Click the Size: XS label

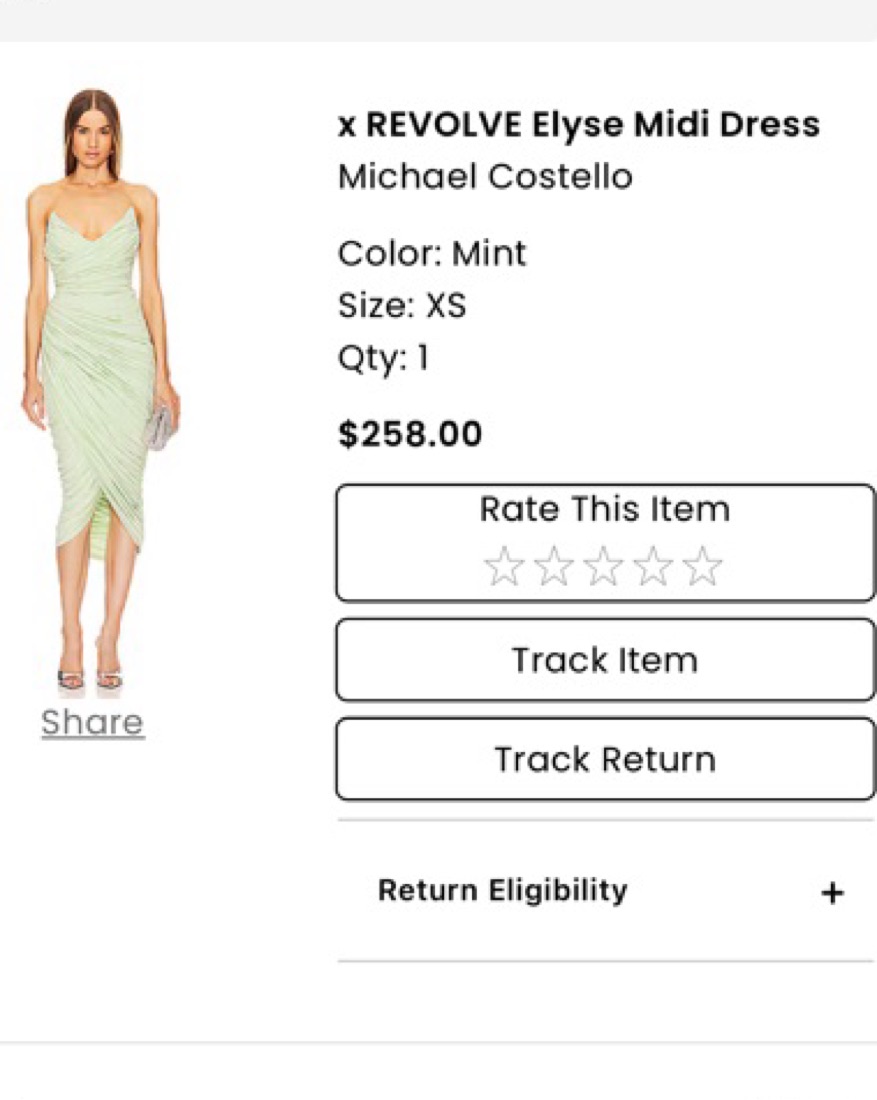(402, 305)
